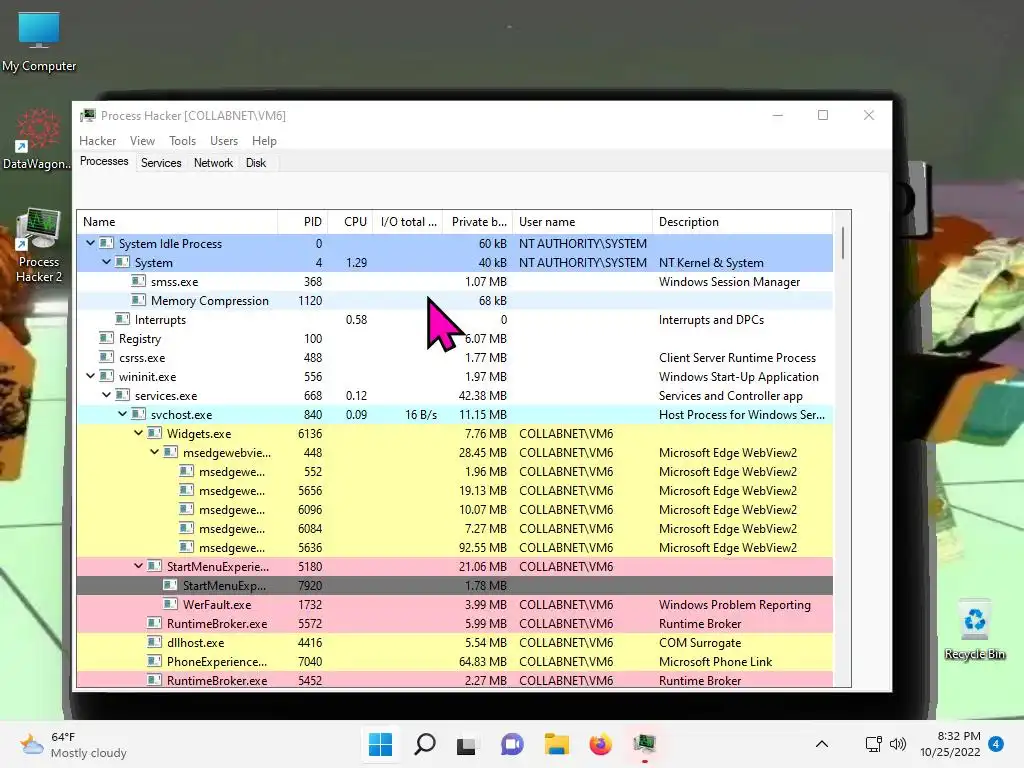
Task: Open taskbar Search magnifier
Action: pyautogui.click(x=424, y=744)
